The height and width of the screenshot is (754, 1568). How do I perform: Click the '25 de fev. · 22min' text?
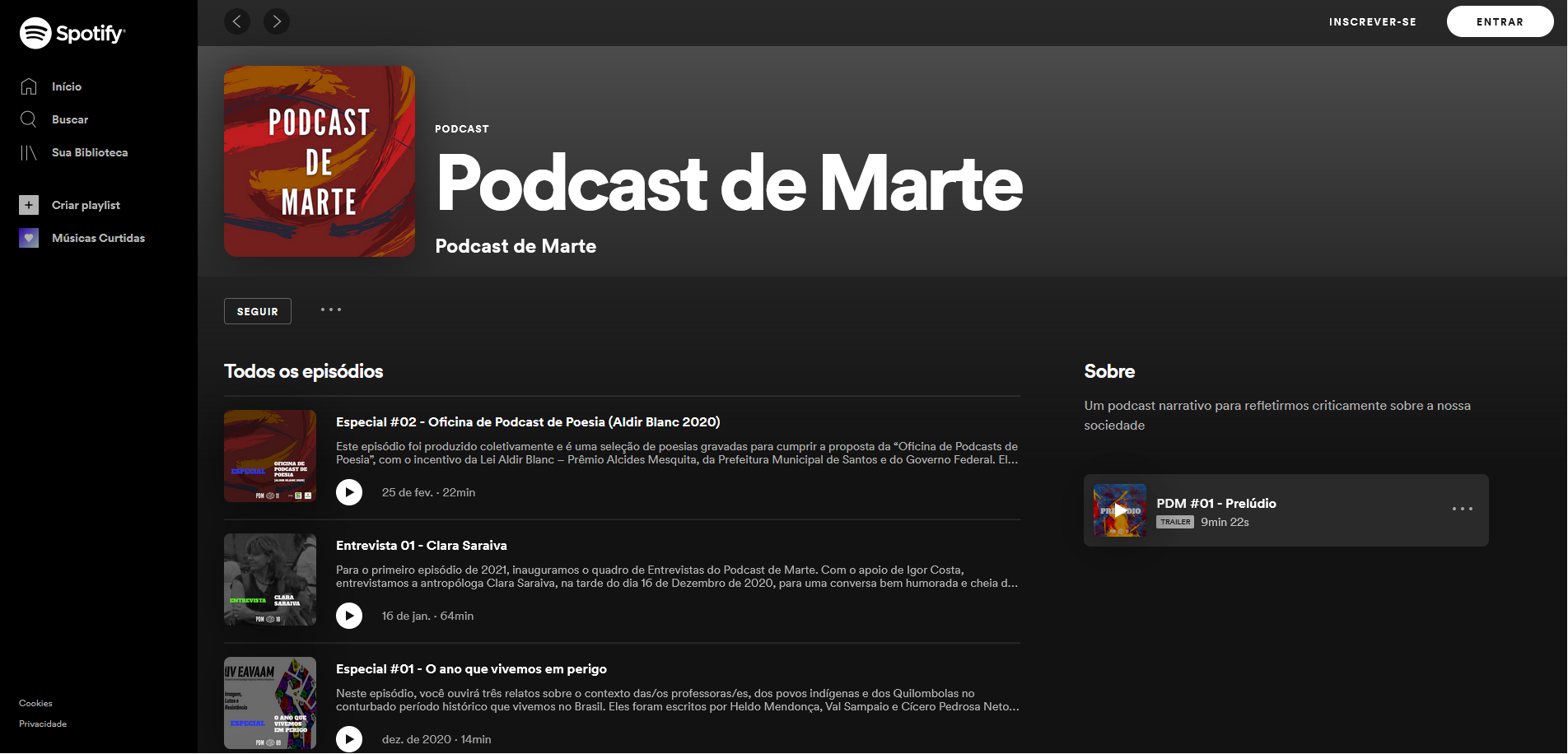428,492
